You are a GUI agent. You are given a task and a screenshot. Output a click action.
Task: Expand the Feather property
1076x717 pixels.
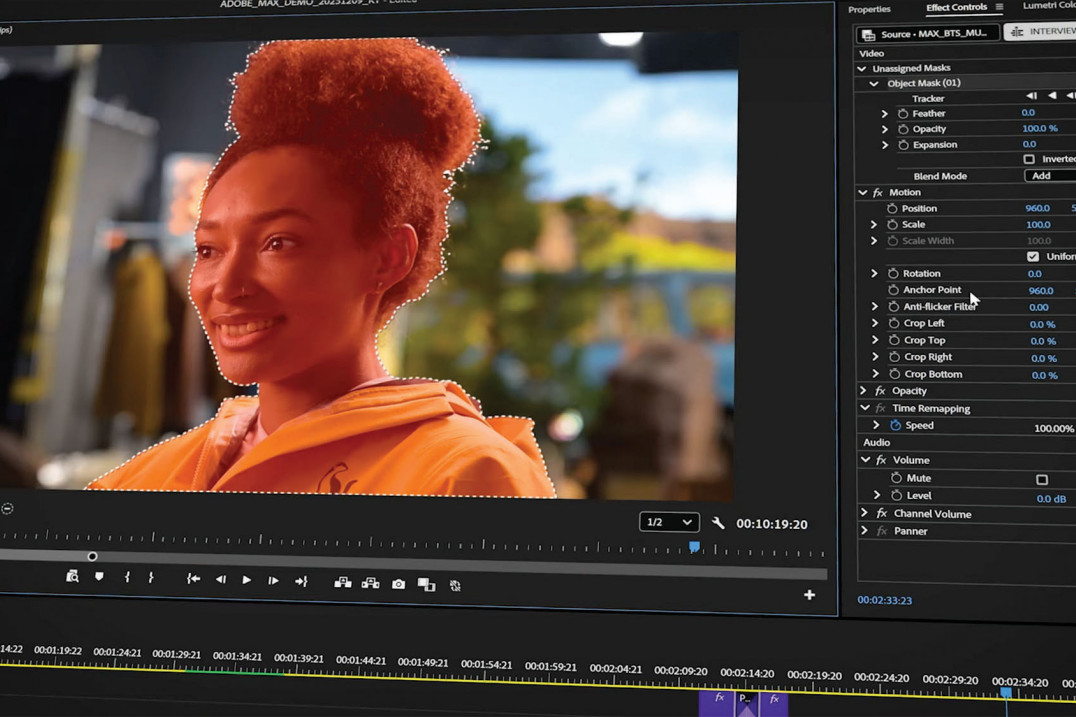pyautogui.click(x=884, y=112)
